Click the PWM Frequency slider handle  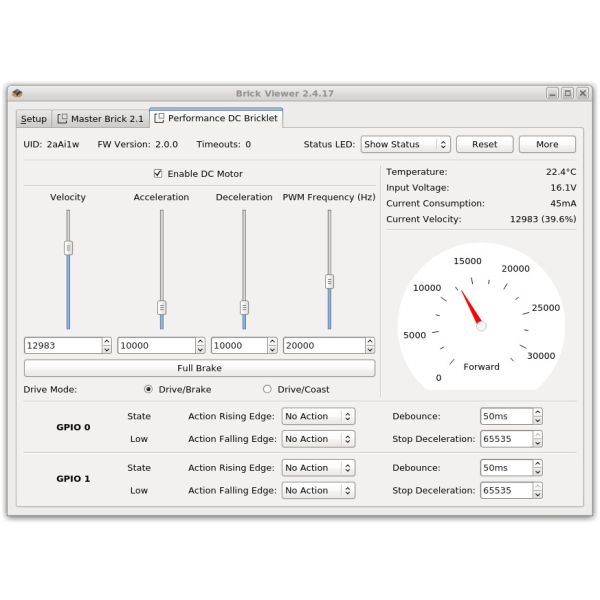click(329, 282)
